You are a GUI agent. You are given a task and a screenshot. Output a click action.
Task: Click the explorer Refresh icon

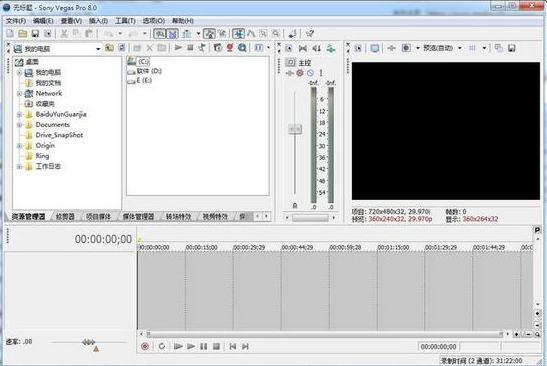tap(121, 48)
